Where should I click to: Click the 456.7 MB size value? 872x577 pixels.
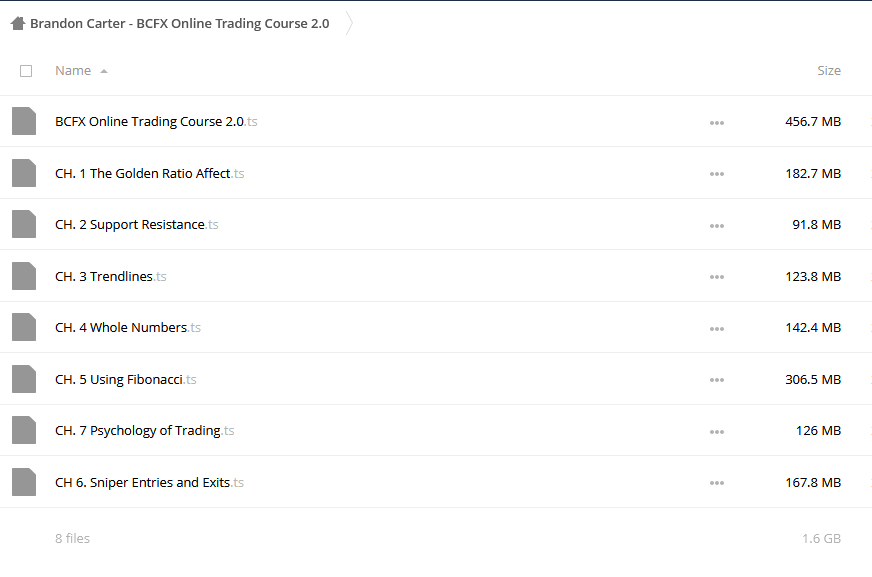point(813,121)
